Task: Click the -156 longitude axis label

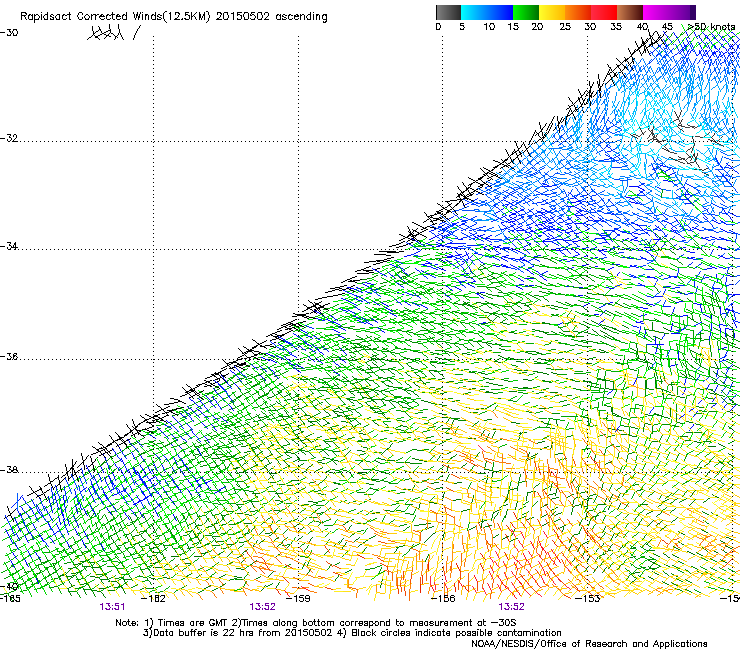Action: tap(443, 599)
